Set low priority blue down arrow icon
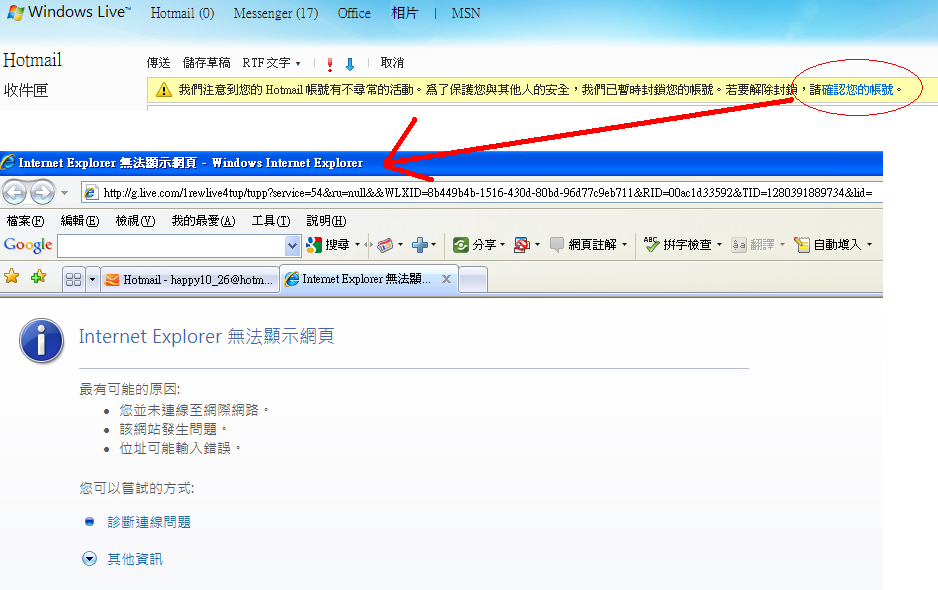Viewport: 938px width, 590px height. (350, 64)
